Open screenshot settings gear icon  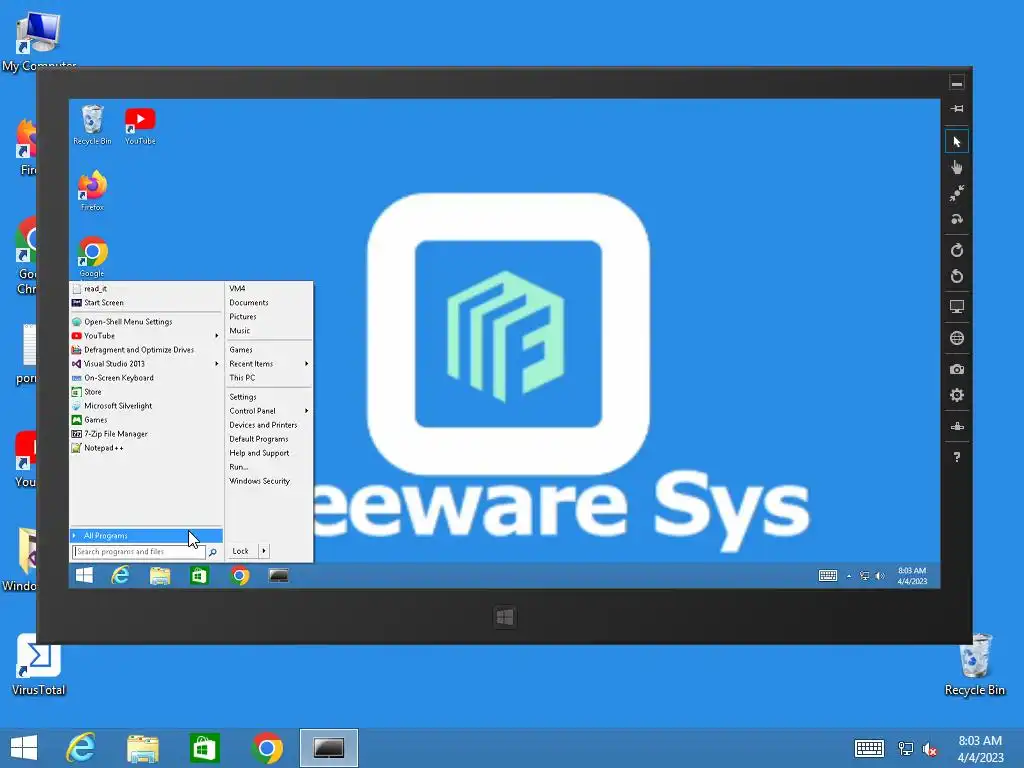point(957,395)
